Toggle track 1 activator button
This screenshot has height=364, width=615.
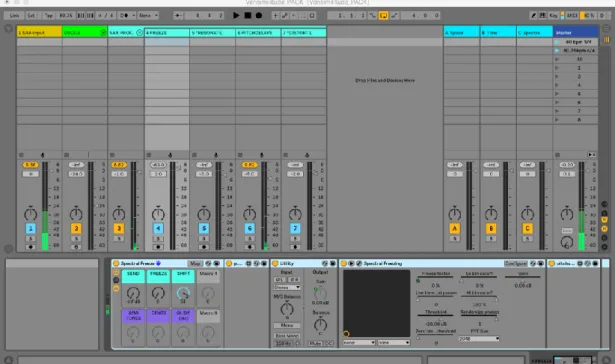pos(31,228)
